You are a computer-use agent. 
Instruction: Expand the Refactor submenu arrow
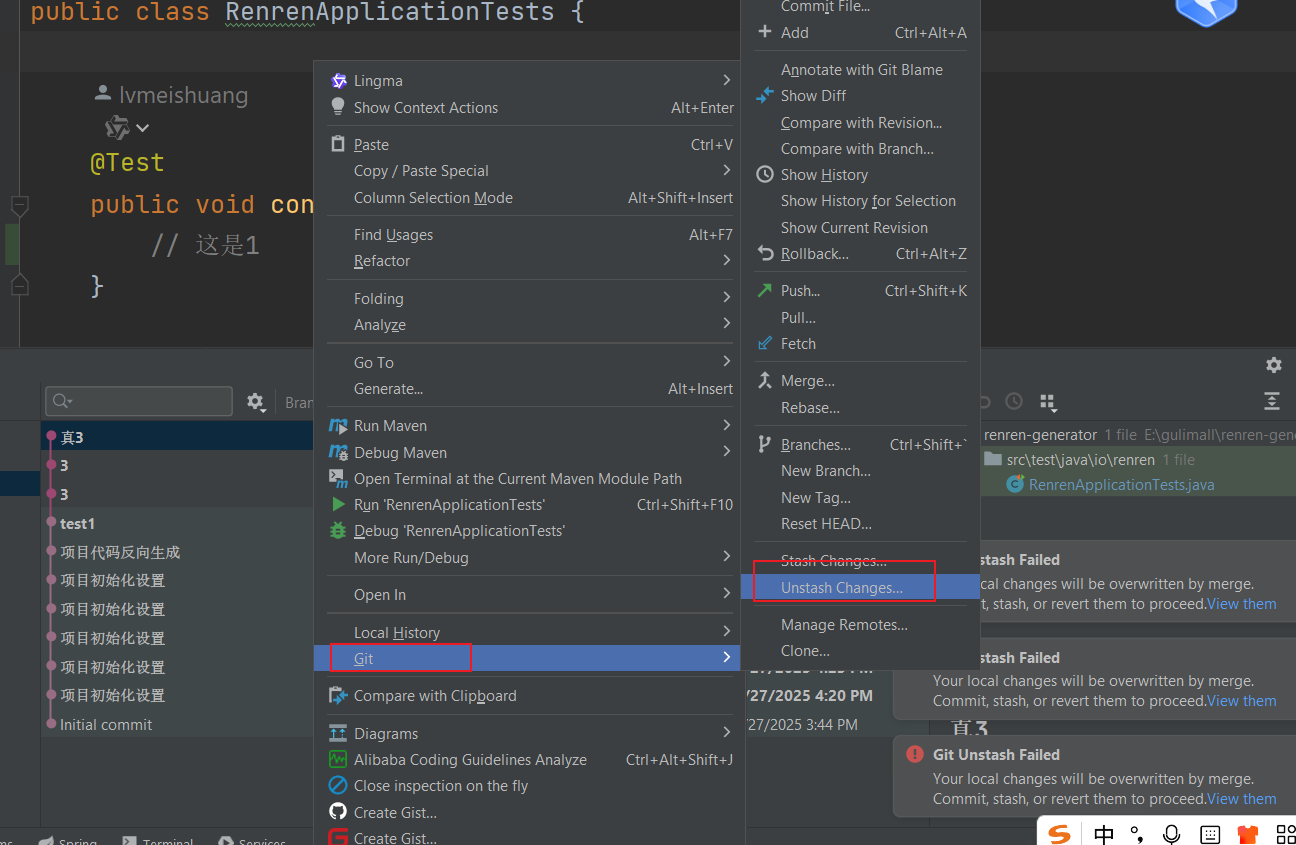727,261
